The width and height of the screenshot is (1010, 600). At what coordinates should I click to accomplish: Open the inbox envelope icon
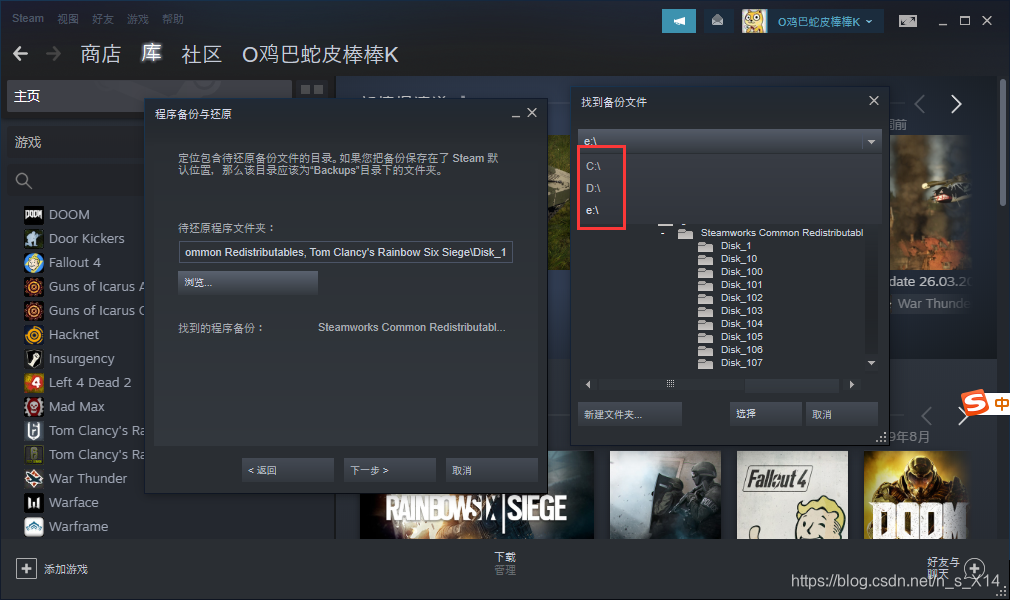(x=717, y=21)
